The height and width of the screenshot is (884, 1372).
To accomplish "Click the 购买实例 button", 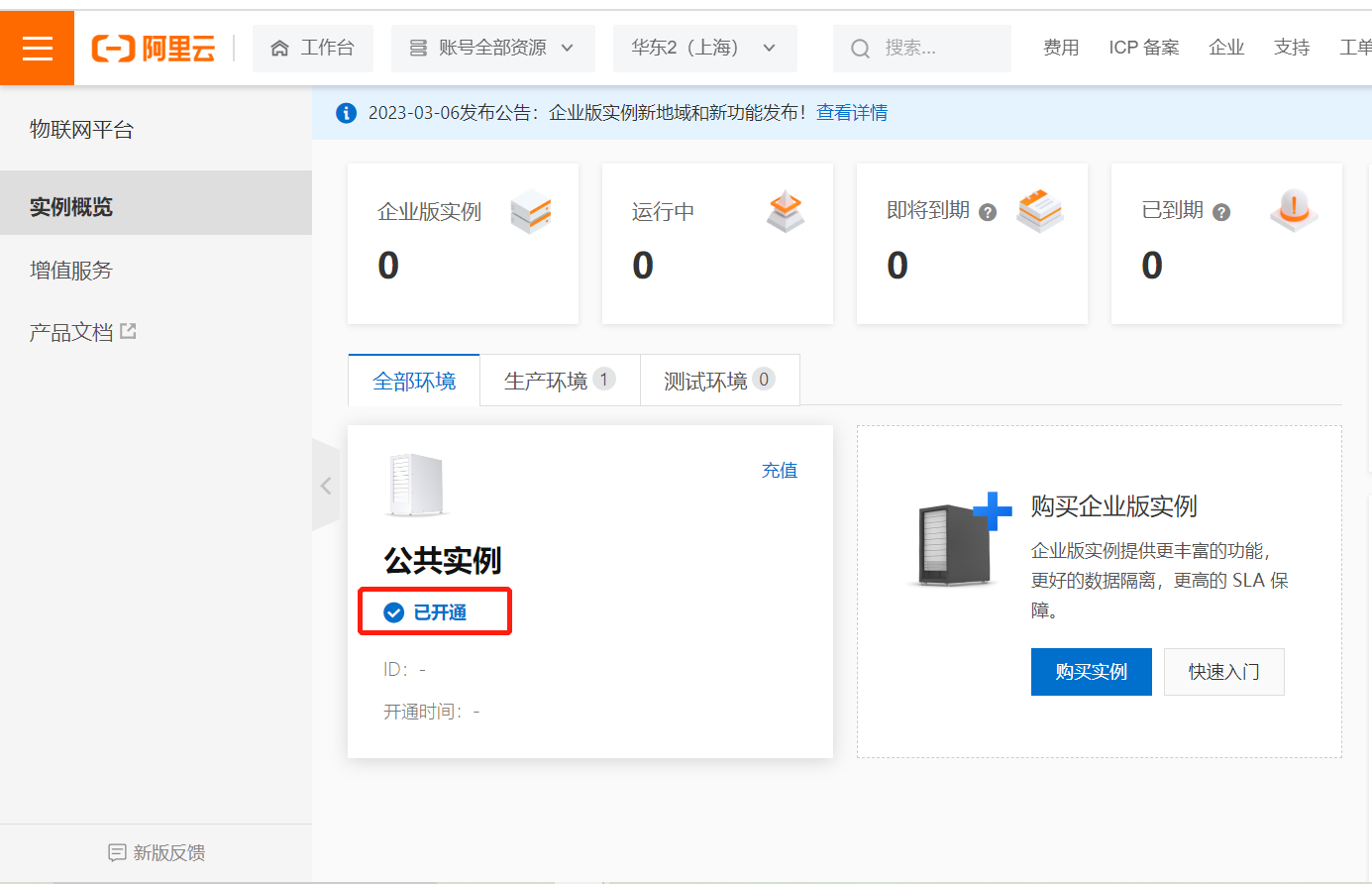I will pos(1092,672).
